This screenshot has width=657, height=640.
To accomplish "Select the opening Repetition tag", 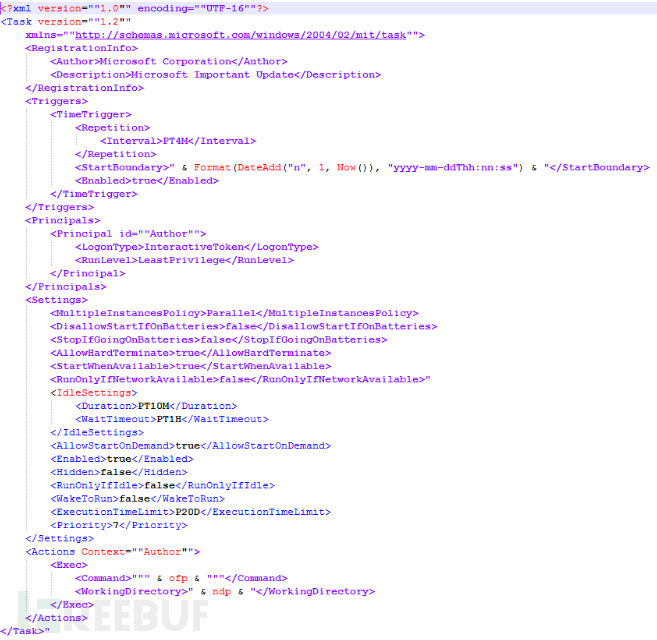I will pos(112,128).
